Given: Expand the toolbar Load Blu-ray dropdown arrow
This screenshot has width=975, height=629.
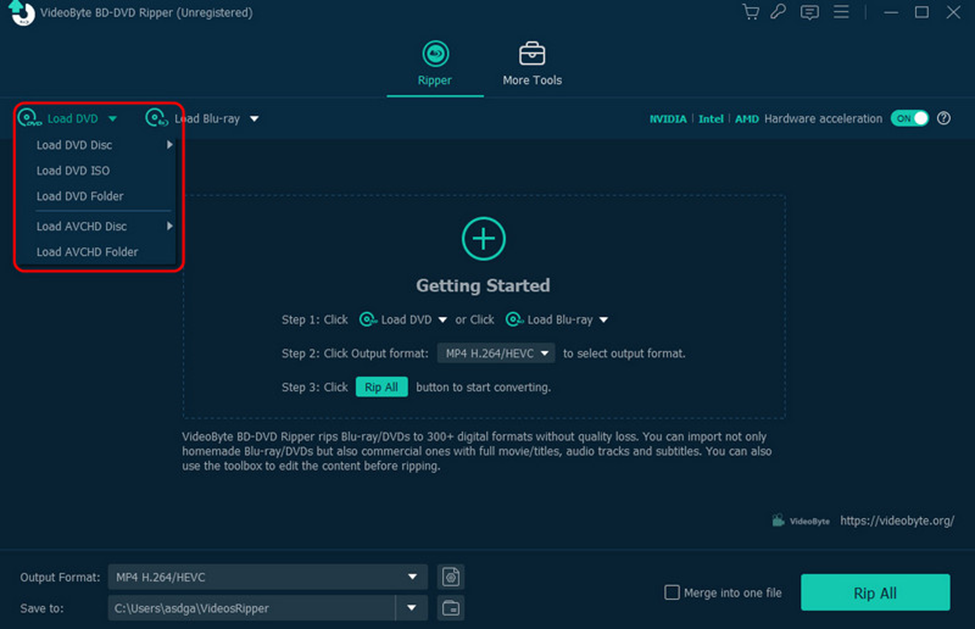Looking at the screenshot, I should pos(254,119).
